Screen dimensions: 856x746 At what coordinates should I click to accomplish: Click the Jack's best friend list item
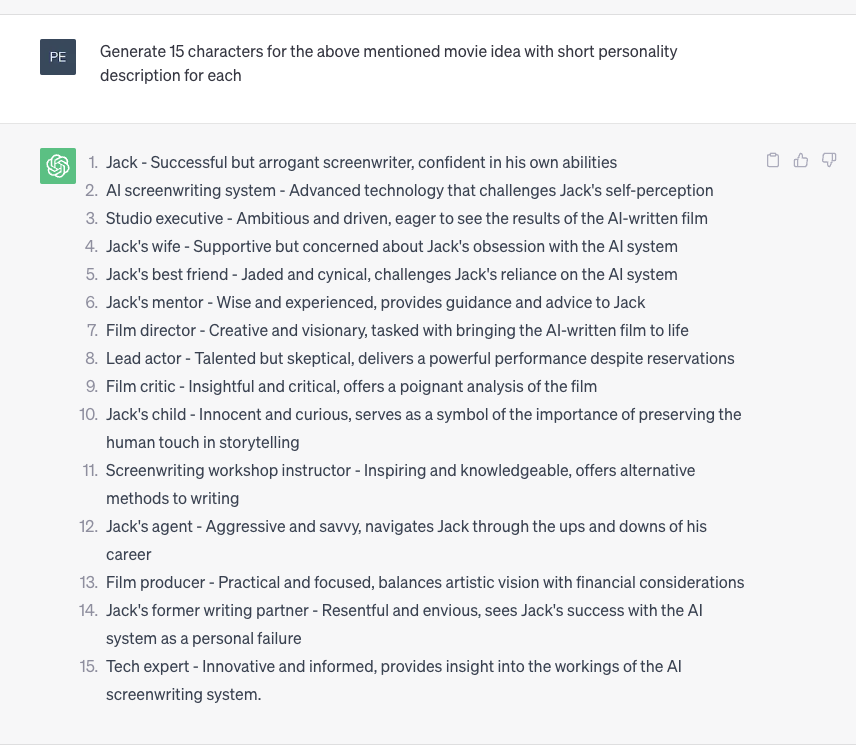pyautogui.click(x=391, y=274)
